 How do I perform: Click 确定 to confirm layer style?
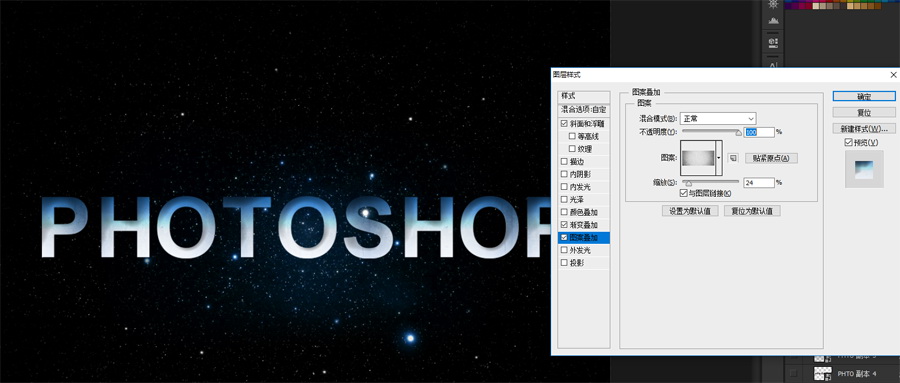coord(864,96)
